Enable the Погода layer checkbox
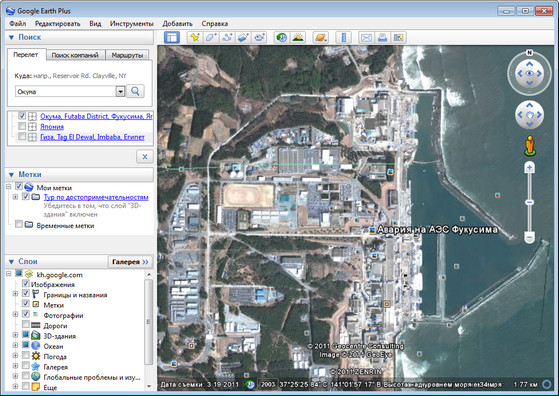Viewport: 559px width, 396px height. (x=26, y=355)
